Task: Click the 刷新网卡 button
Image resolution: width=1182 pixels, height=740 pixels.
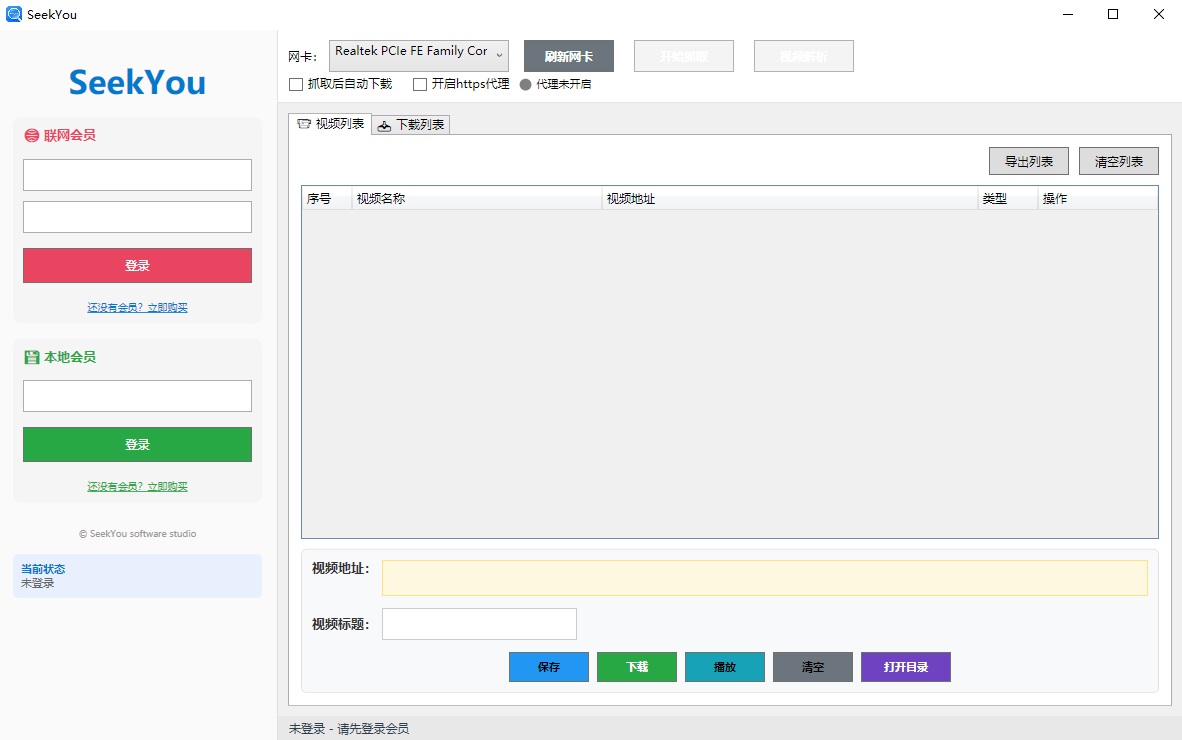Action: coord(568,57)
